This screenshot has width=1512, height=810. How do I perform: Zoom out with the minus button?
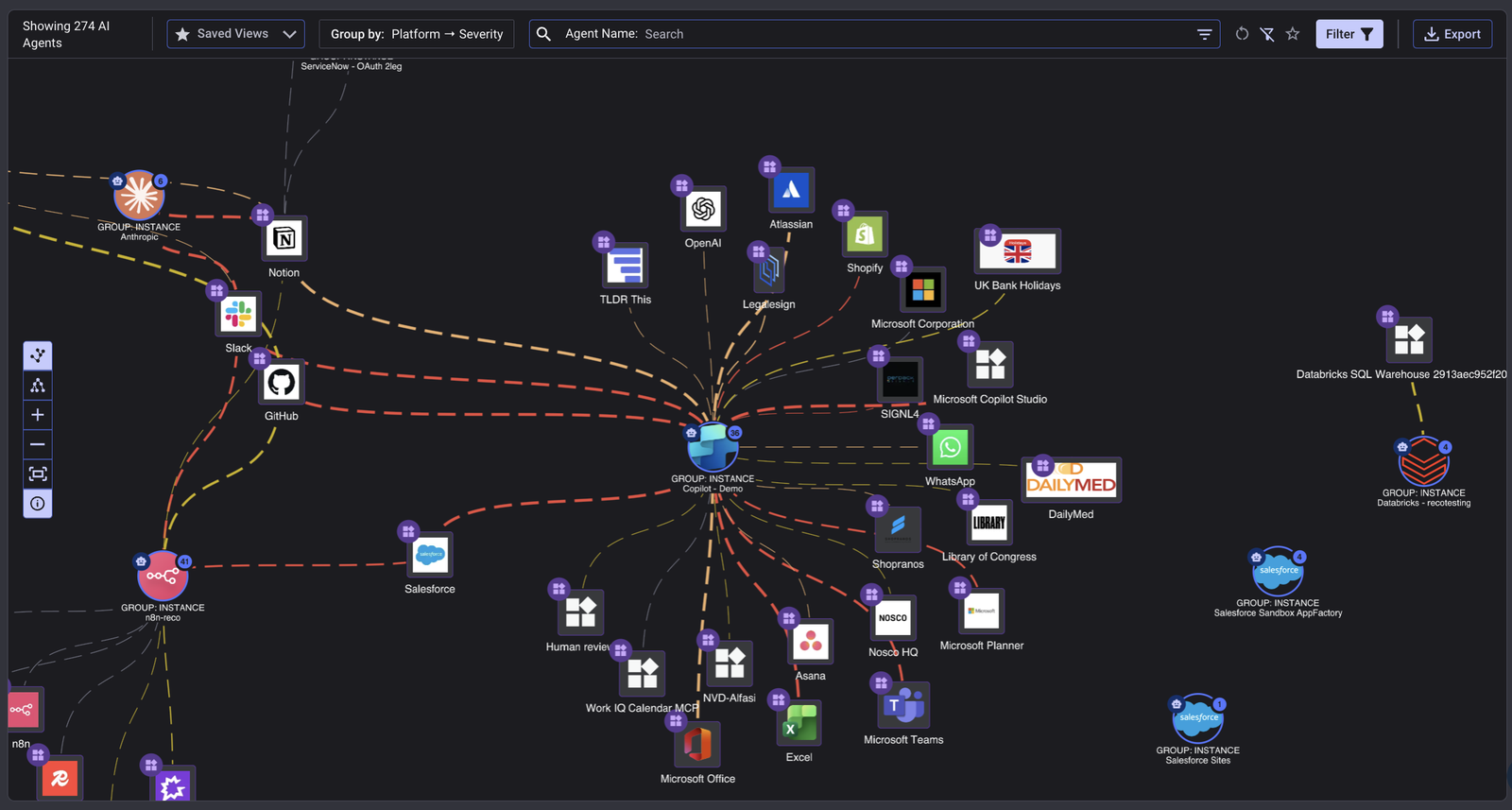pyautogui.click(x=38, y=444)
